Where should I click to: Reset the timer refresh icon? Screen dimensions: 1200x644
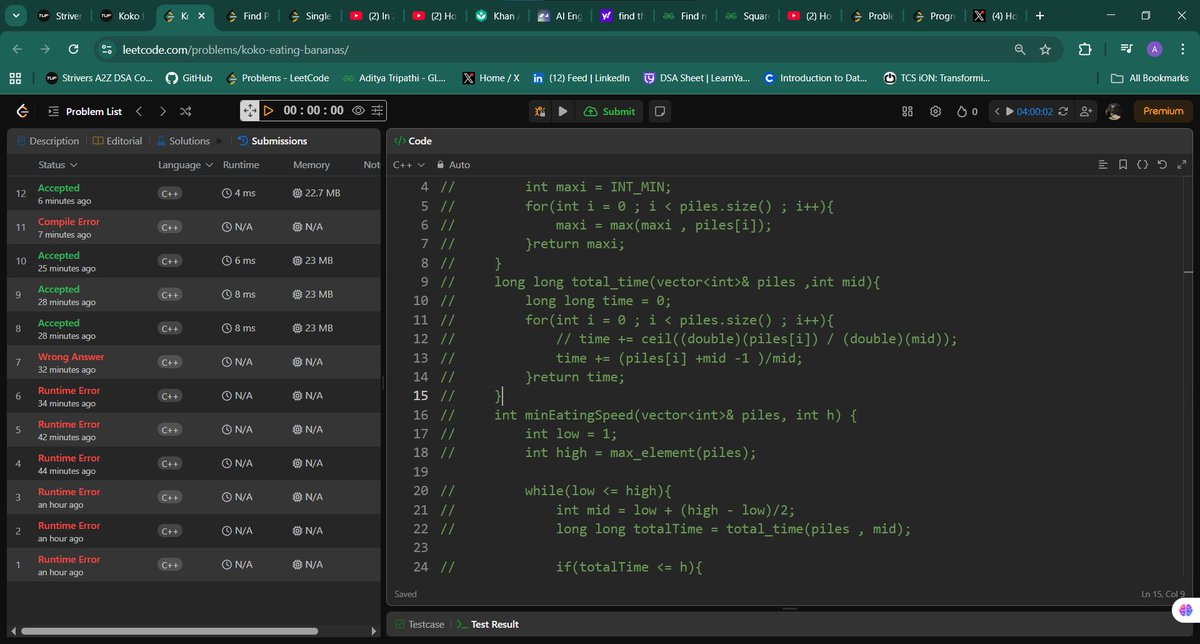(x=1062, y=111)
